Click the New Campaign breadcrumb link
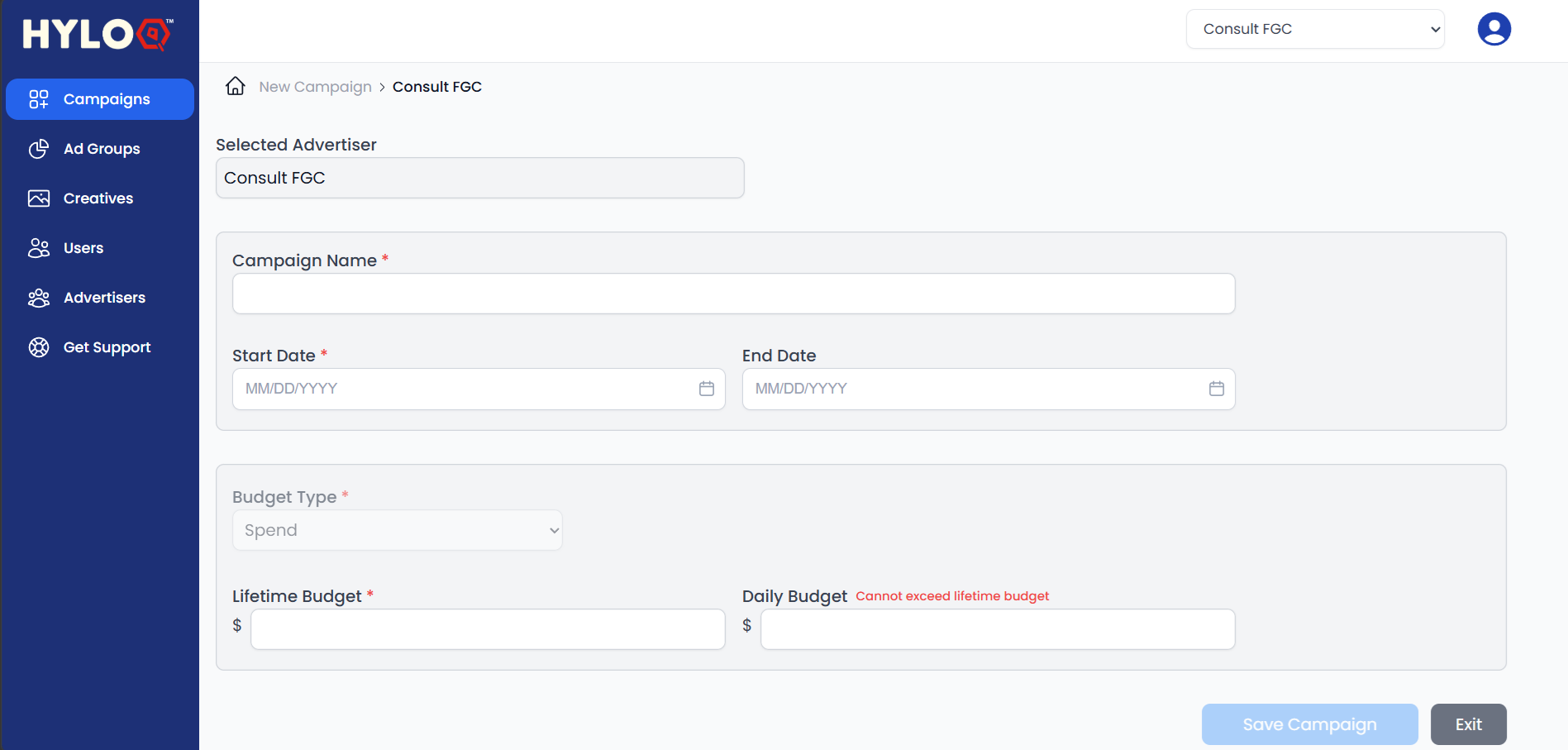The image size is (1568, 750). click(x=316, y=87)
